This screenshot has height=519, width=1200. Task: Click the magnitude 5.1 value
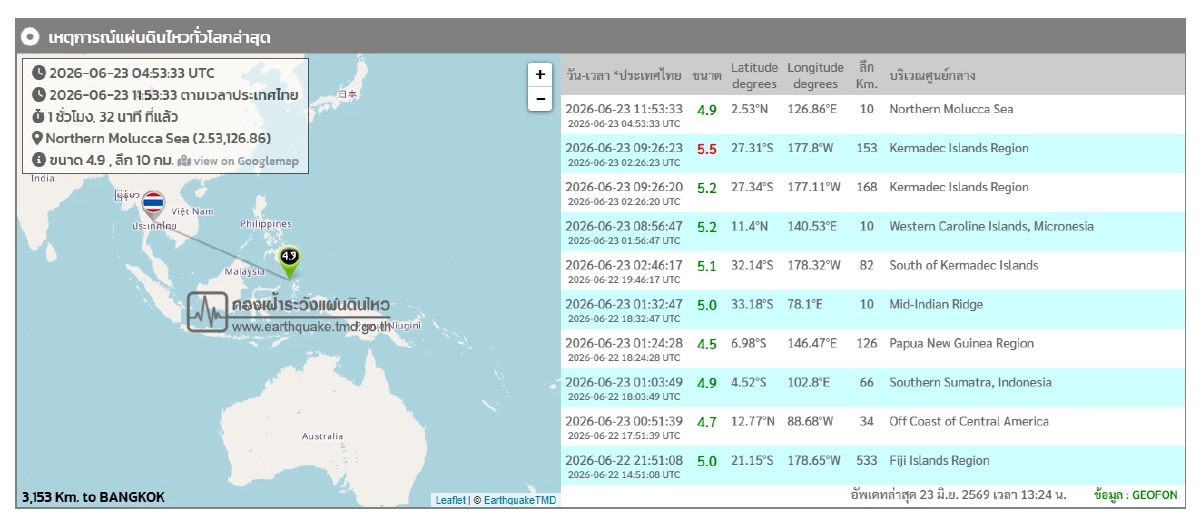[x=707, y=266]
